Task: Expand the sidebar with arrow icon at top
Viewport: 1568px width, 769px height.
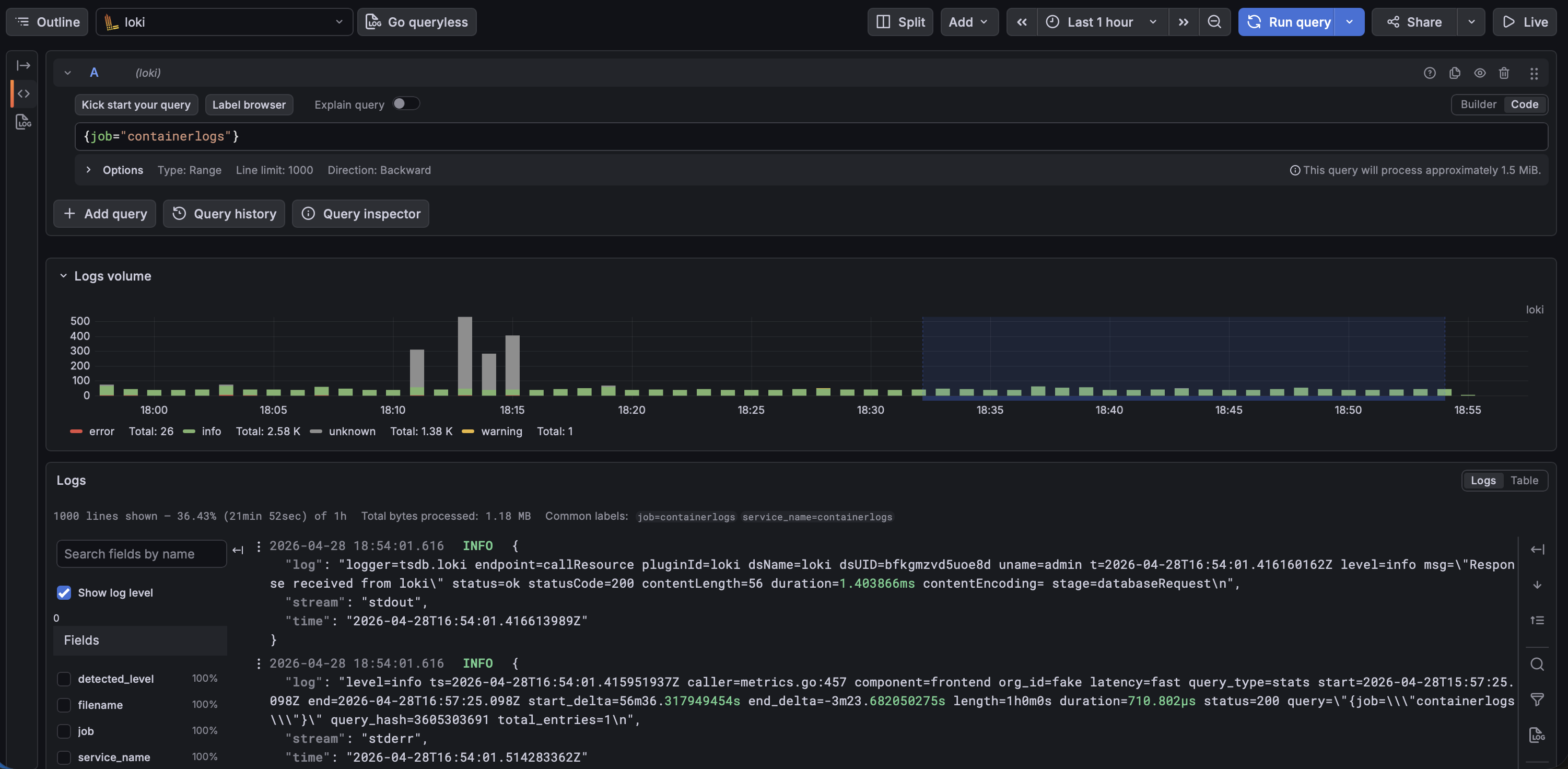Action: tap(23, 65)
